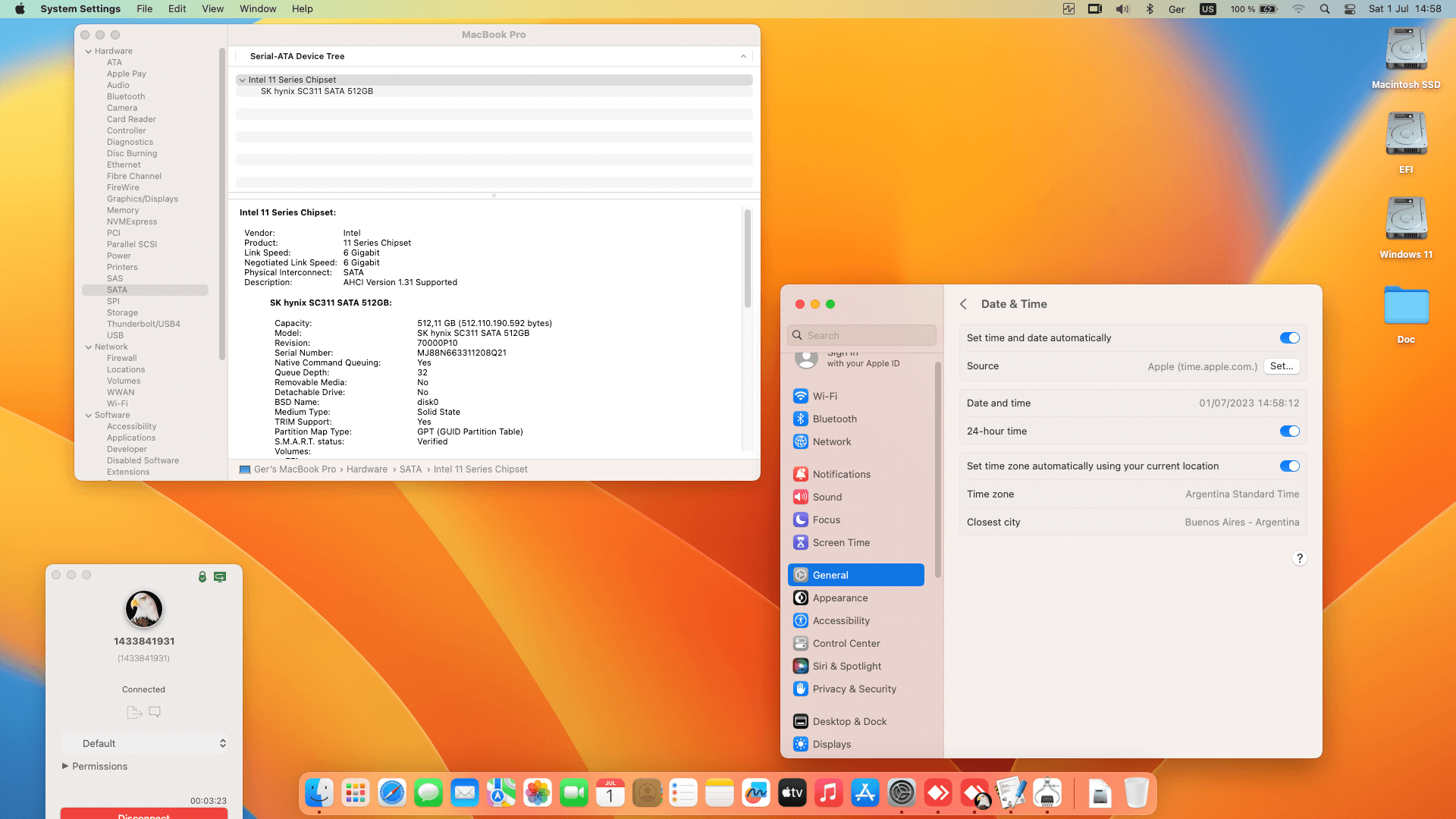
Task: Open Finder from the Dock
Action: (319, 793)
